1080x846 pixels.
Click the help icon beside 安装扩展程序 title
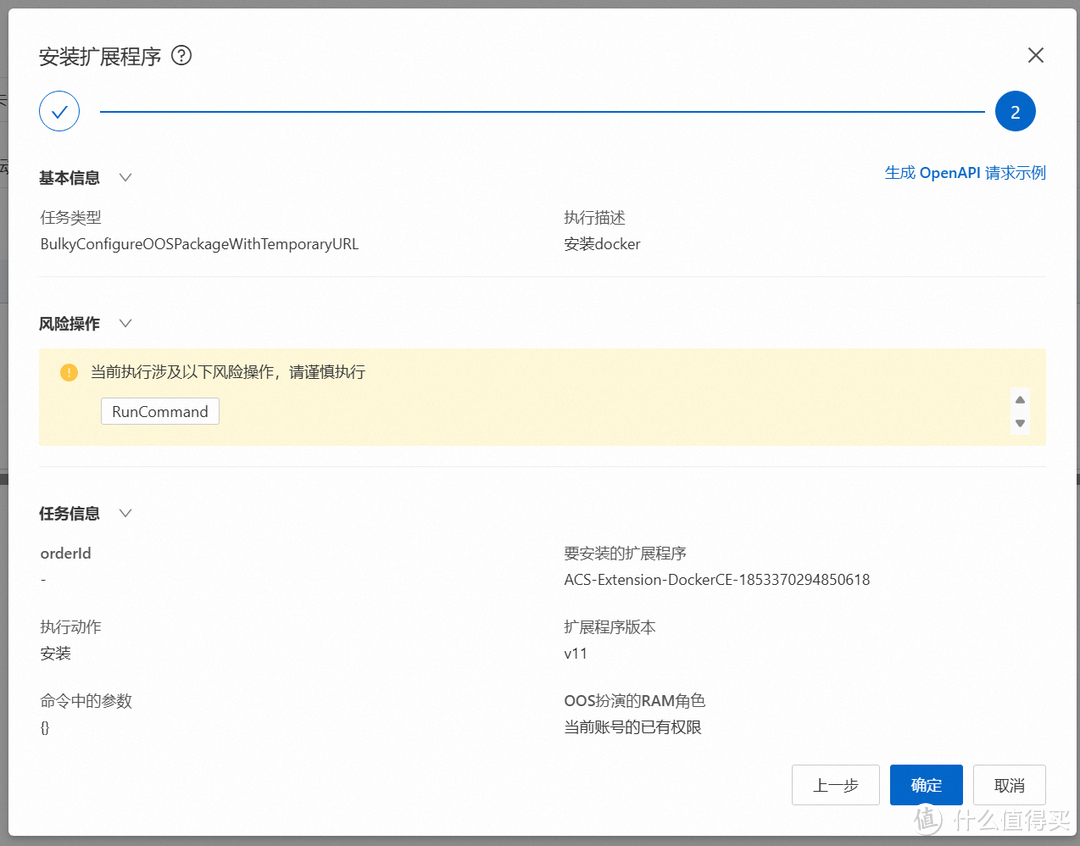[x=181, y=56]
